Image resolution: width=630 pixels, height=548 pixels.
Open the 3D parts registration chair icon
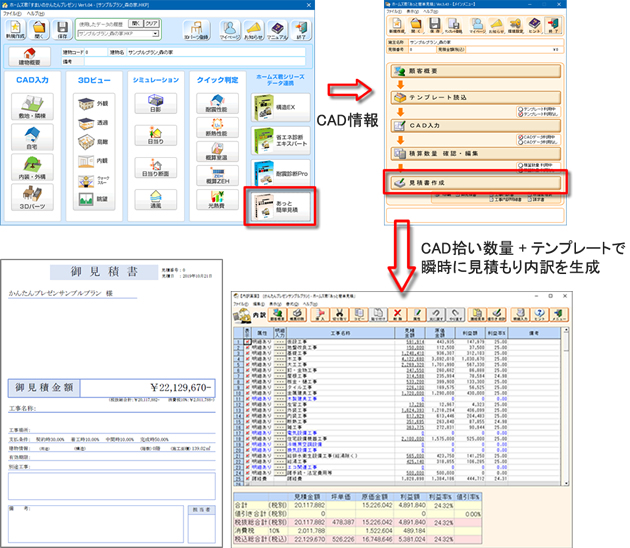pyautogui.click(x=196, y=30)
